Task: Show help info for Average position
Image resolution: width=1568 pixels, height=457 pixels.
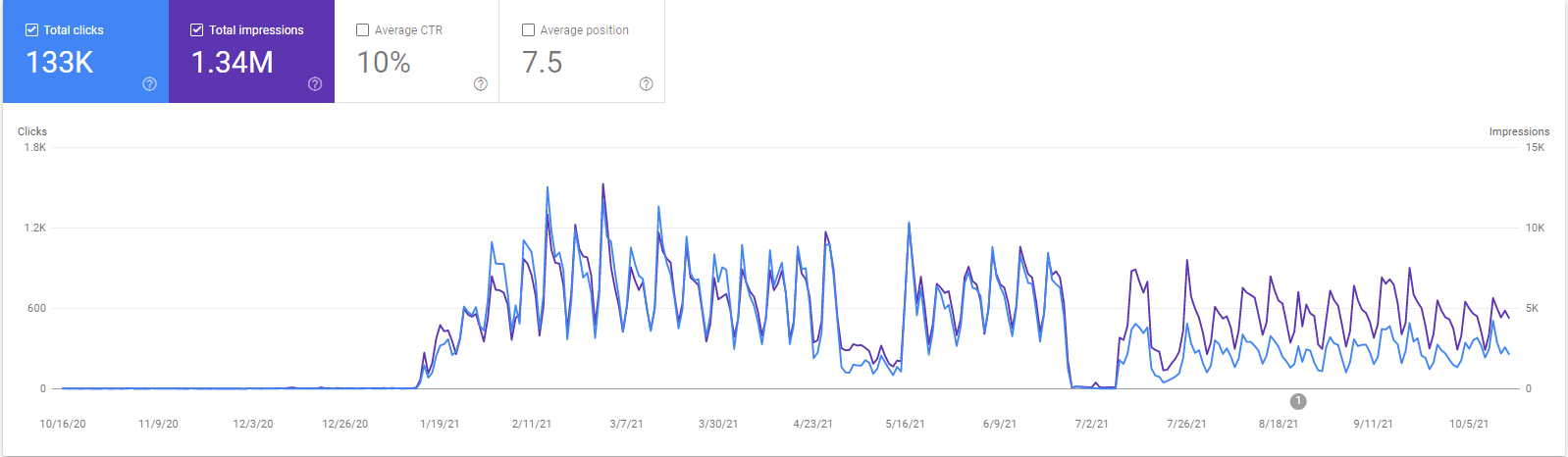Action: (x=646, y=84)
